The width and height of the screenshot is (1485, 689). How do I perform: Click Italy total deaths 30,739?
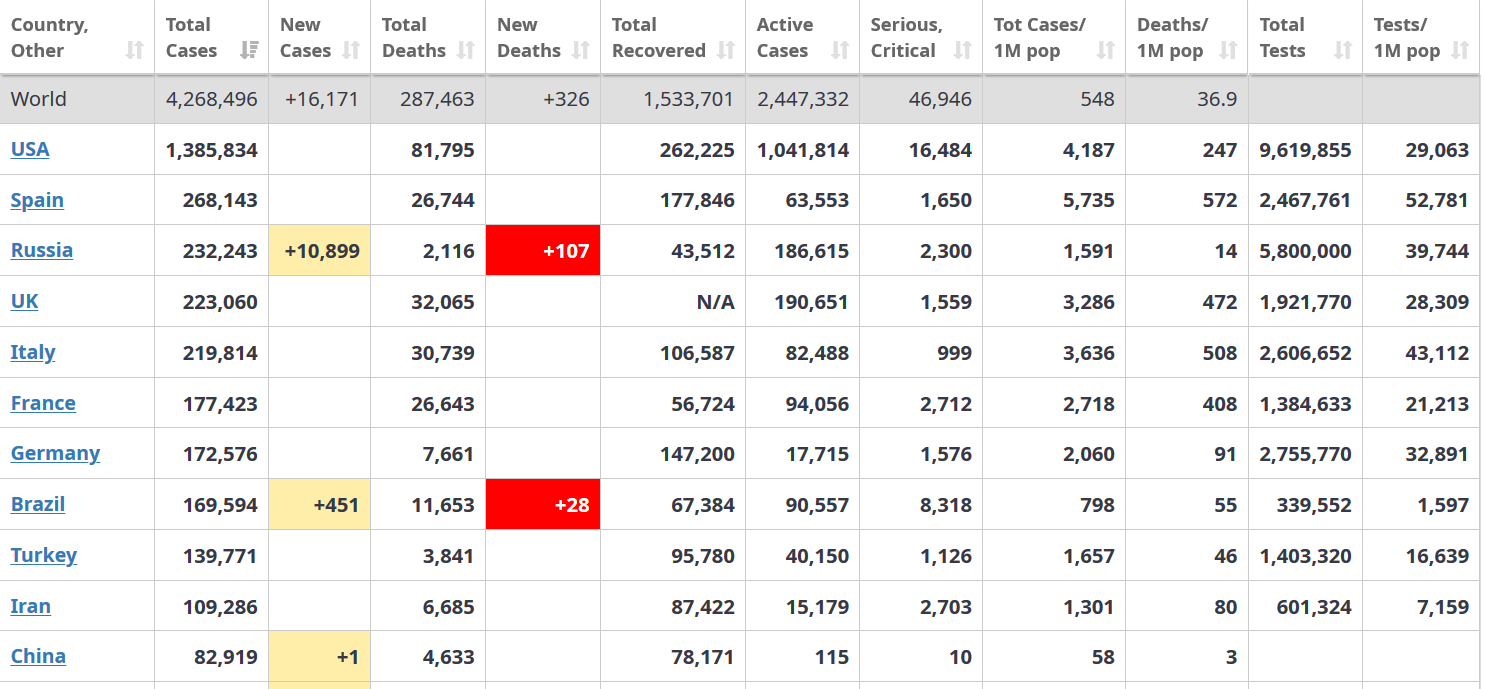pyautogui.click(x=443, y=352)
